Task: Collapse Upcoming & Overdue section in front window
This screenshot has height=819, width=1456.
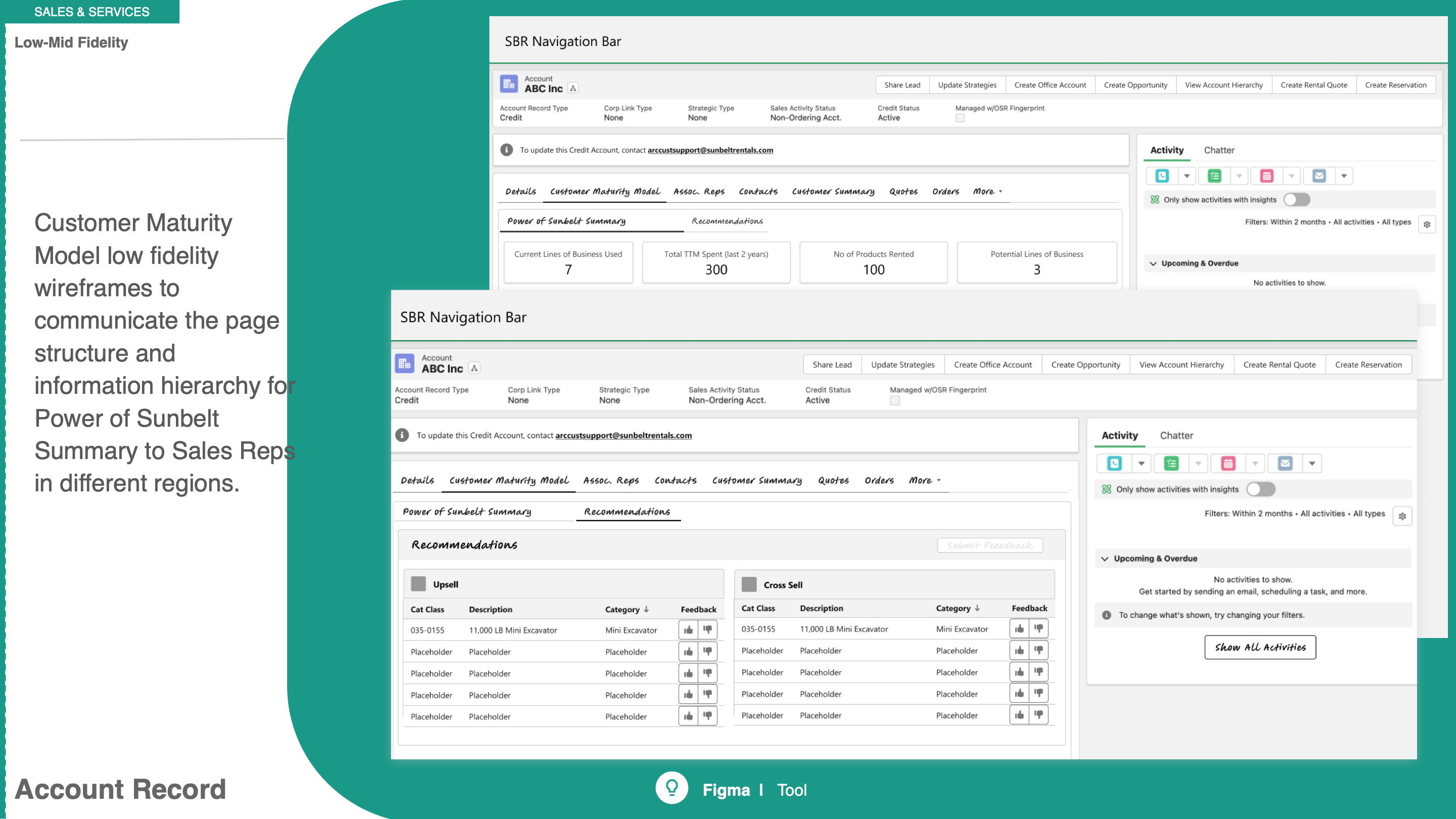Action: pyautogui.click(x=1105, y=559)
